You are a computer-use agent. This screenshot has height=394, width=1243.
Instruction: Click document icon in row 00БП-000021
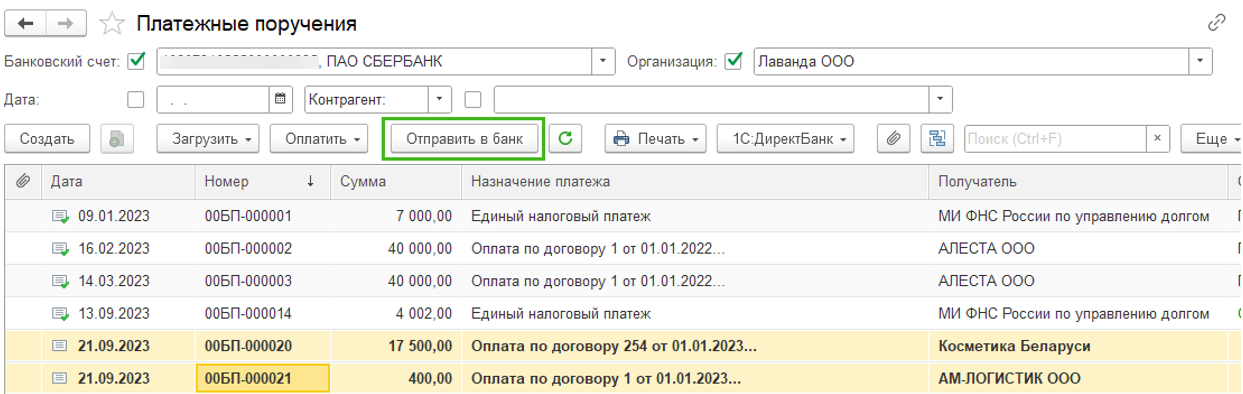(59, 378)
